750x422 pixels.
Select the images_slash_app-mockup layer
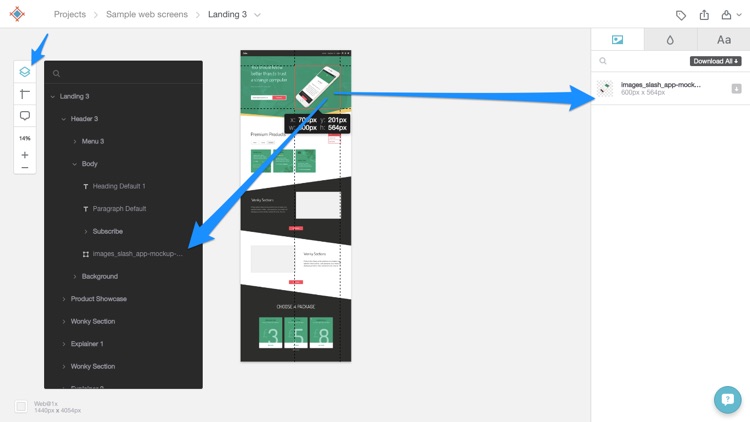point(137,254)
